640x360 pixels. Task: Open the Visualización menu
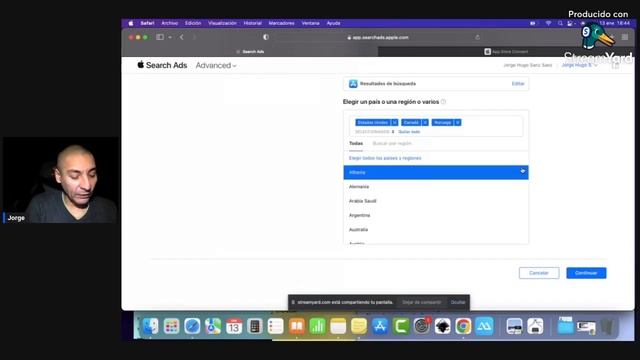222,23
